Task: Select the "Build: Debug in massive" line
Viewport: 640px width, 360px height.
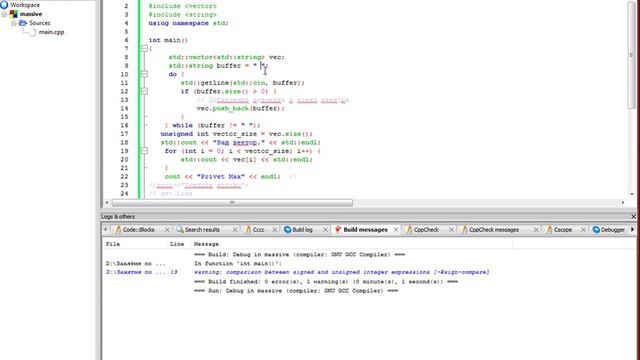Action: point(299,255)
